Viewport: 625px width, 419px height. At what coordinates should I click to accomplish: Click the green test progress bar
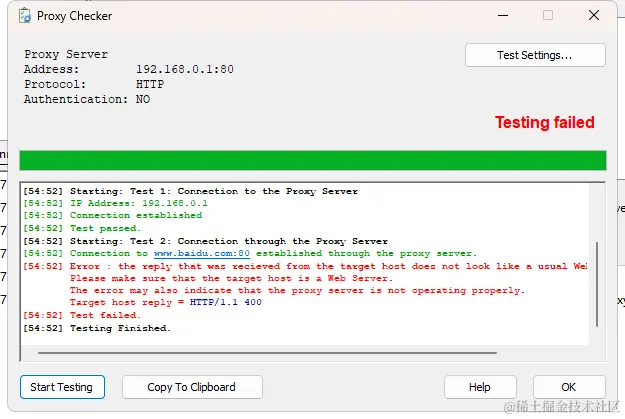[x=313, y=160]
